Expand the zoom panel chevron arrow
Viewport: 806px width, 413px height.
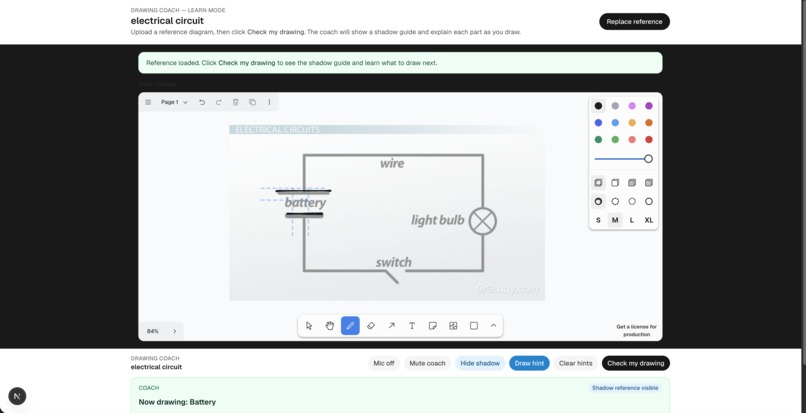tap(174, 331)
